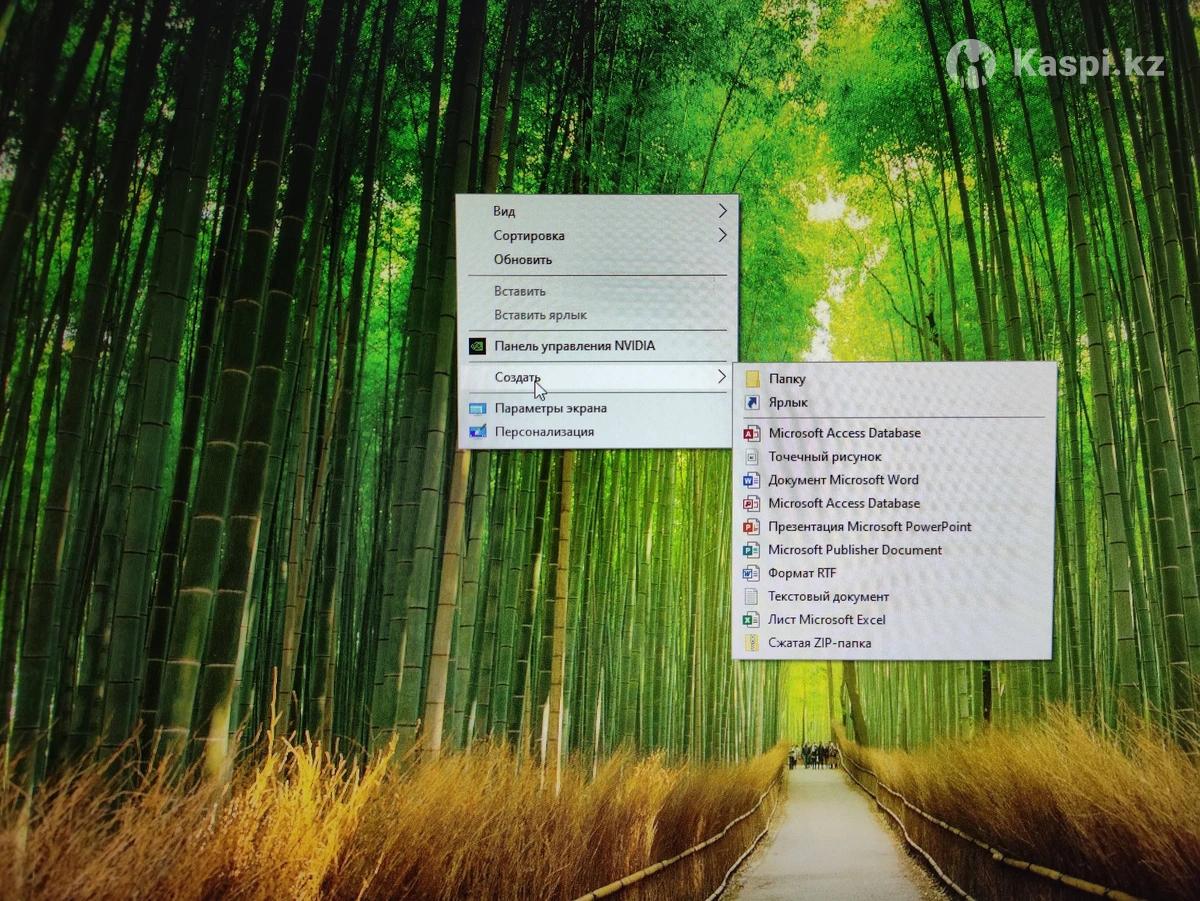Click the monitor icon beside Параметры экрана
Image resolution: width=1200 pixels, height=901 pixels.
[478, 408]
